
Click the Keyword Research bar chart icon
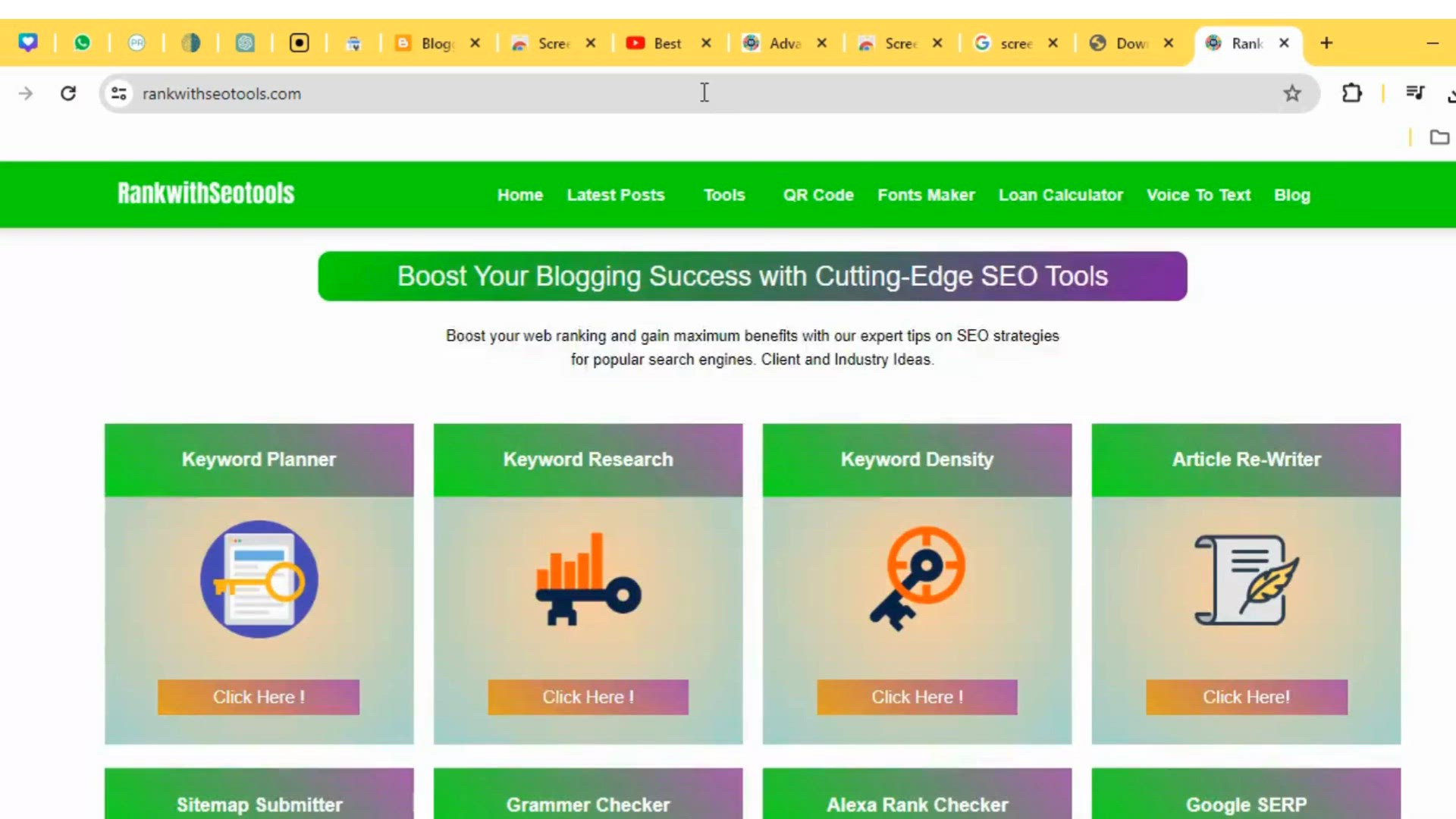(588, 580)
